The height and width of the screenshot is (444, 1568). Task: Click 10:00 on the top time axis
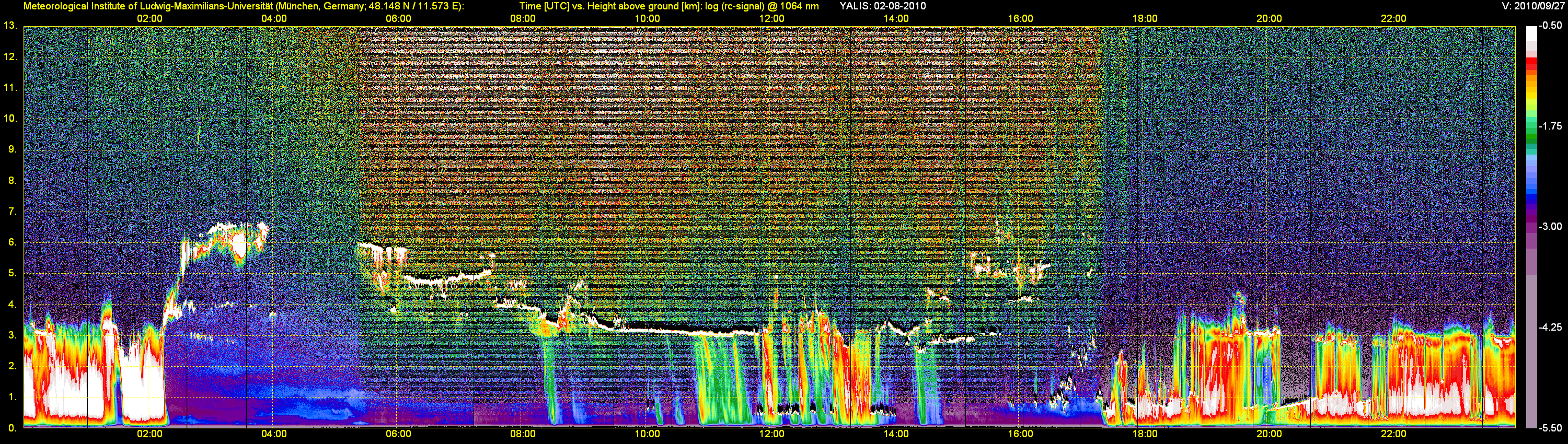tap(648, 18)
